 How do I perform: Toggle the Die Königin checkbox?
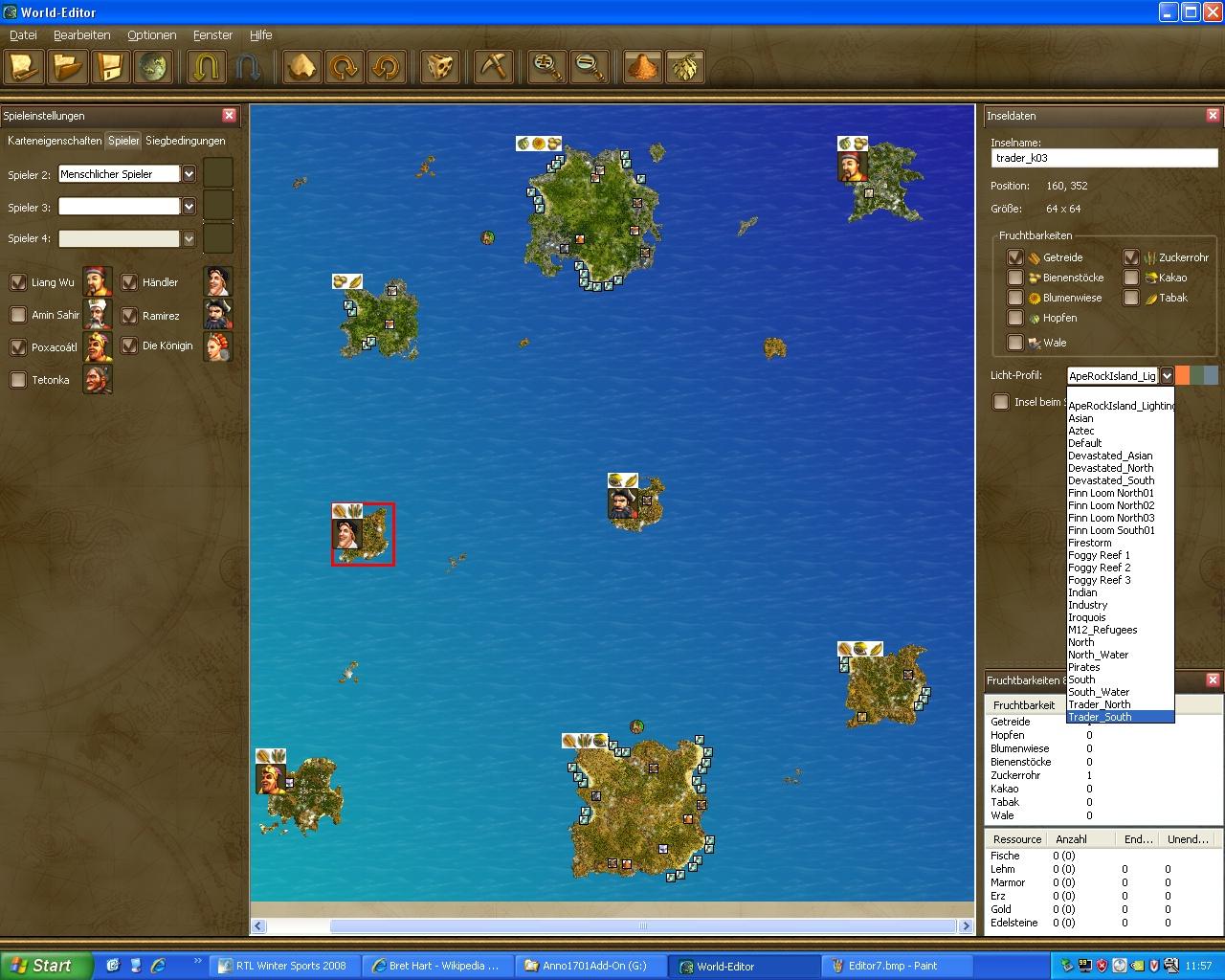pos(129,345)
